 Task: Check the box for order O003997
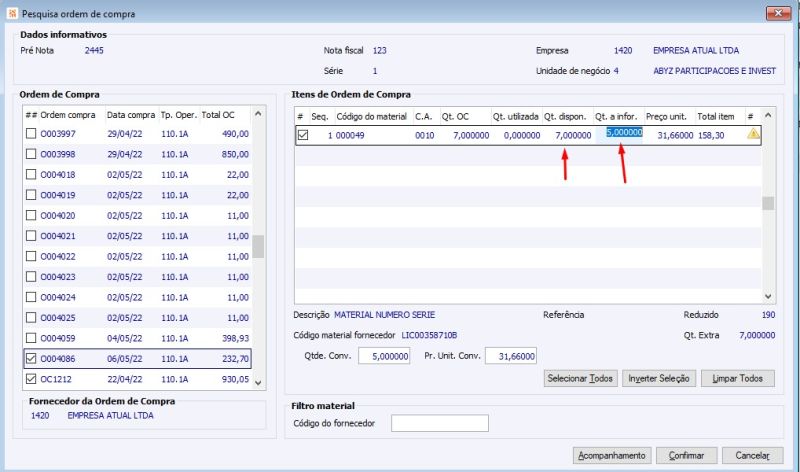pyautogui.click(x=31, y=134)
